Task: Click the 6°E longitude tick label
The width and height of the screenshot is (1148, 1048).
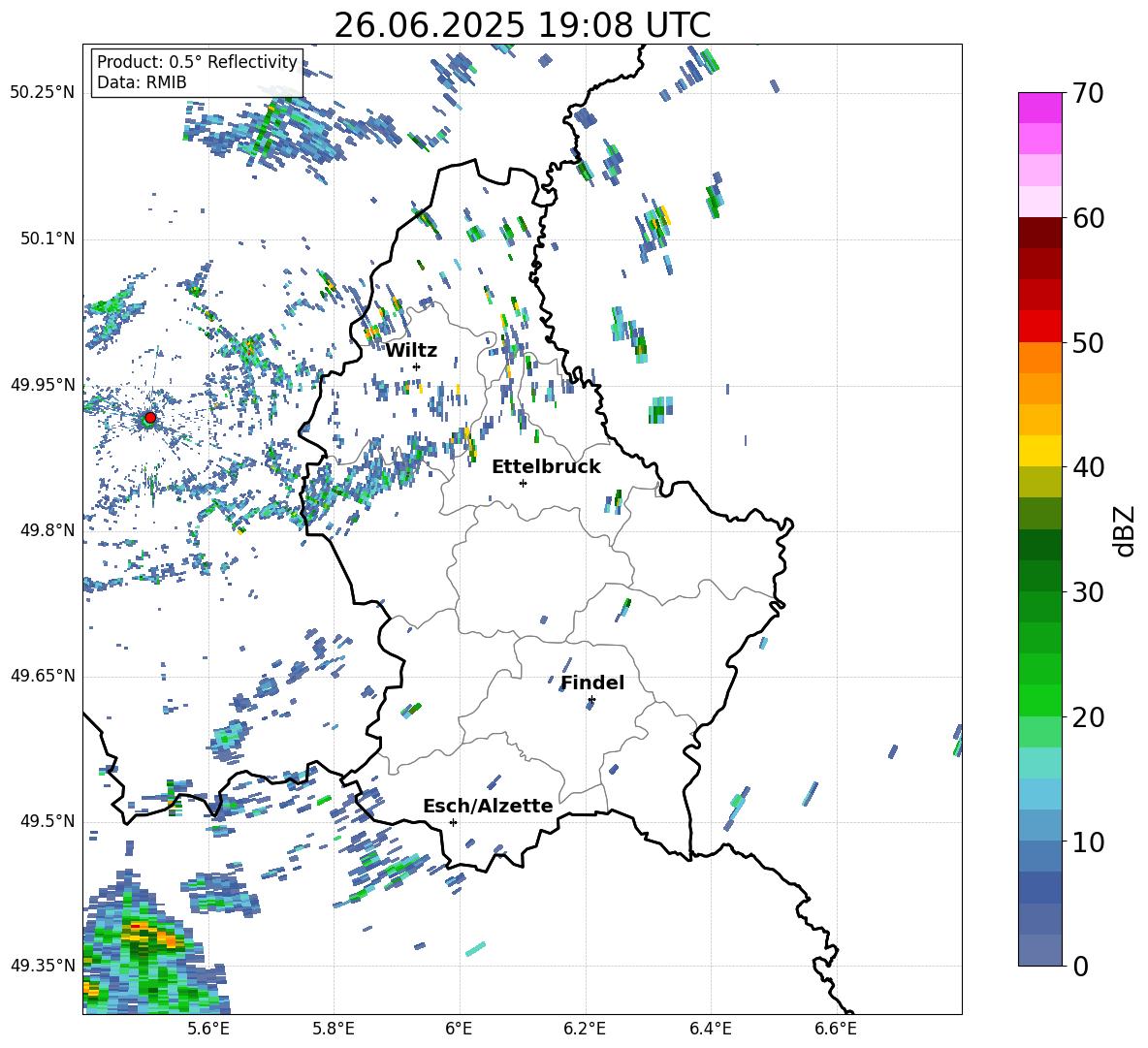Action: pos(459,1029)
